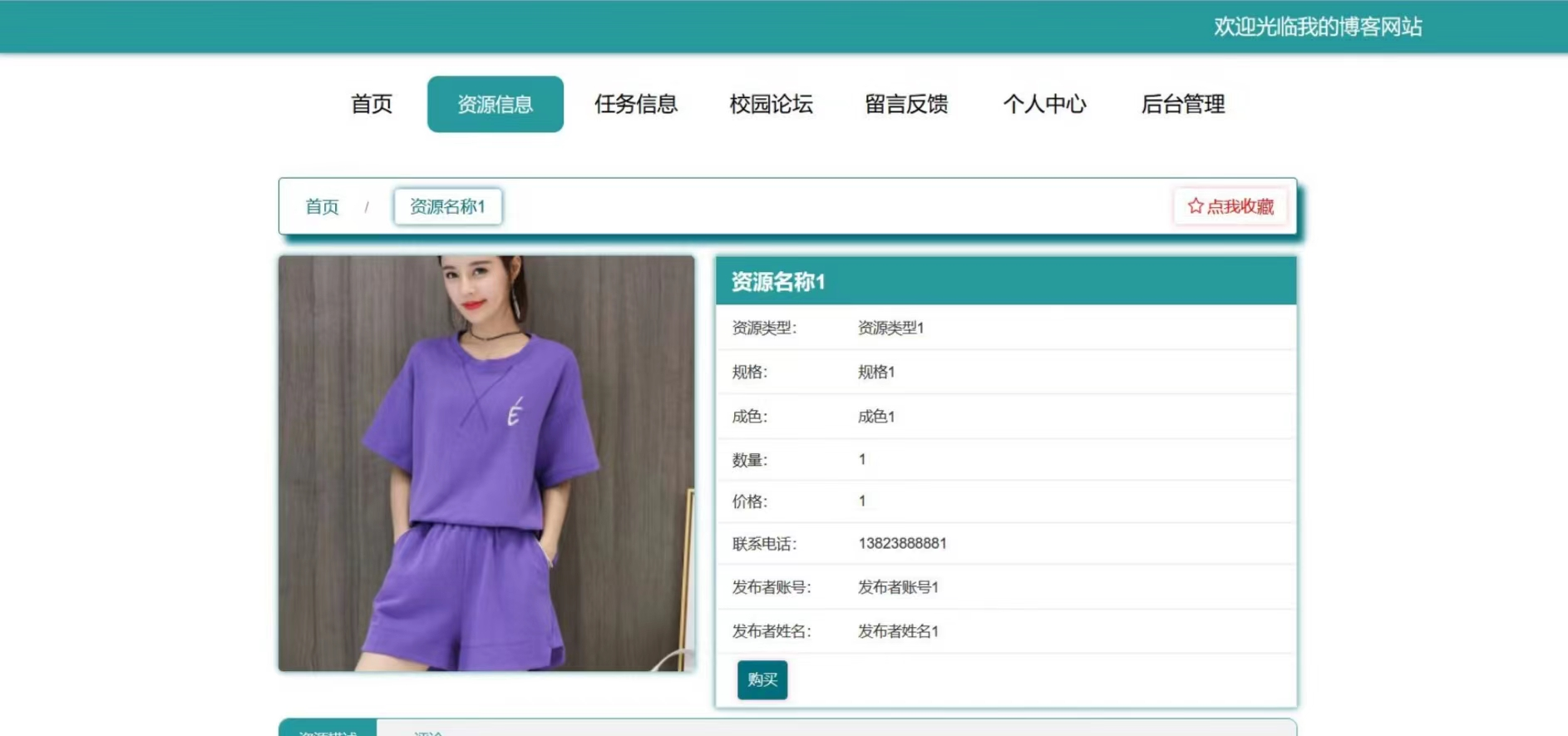
Task: Click the 资源名称1 title in the detail header
Action: [x=778, y=282]
